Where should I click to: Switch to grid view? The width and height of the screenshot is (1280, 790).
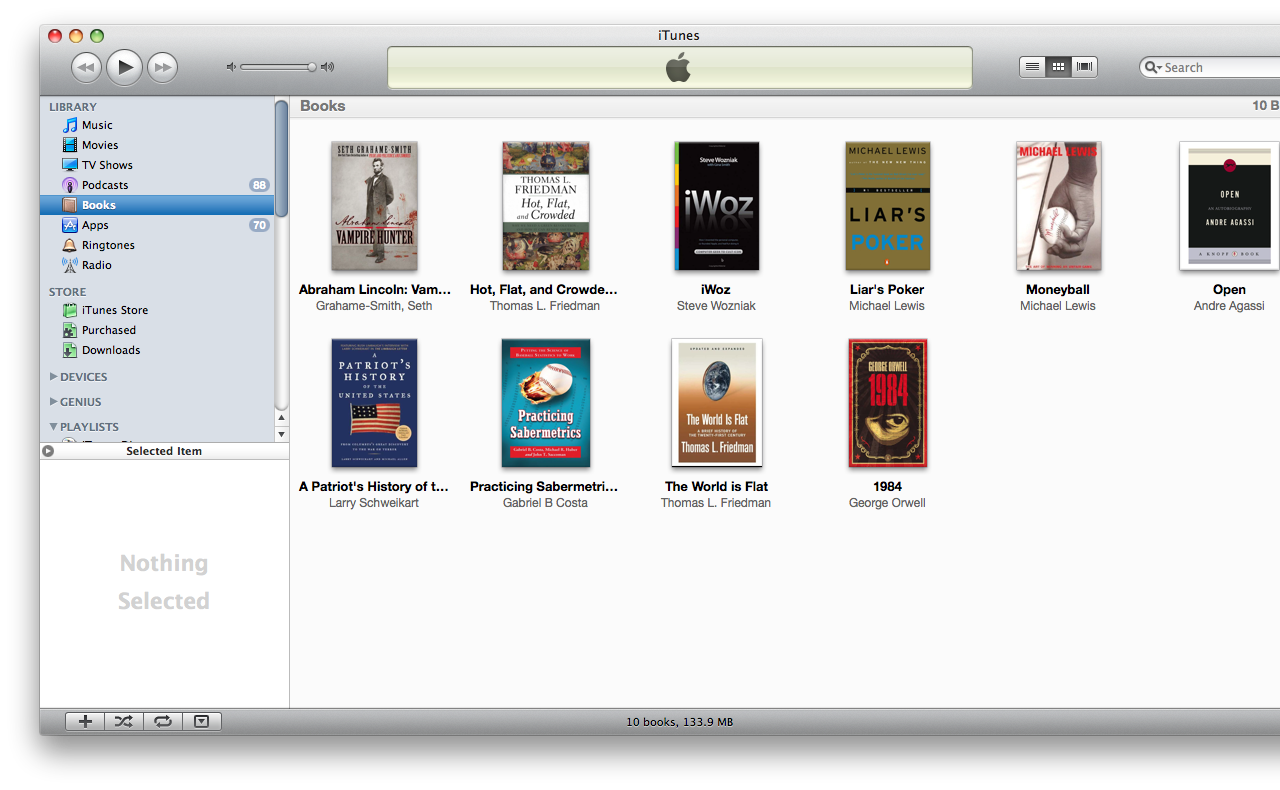point(1058,67)
